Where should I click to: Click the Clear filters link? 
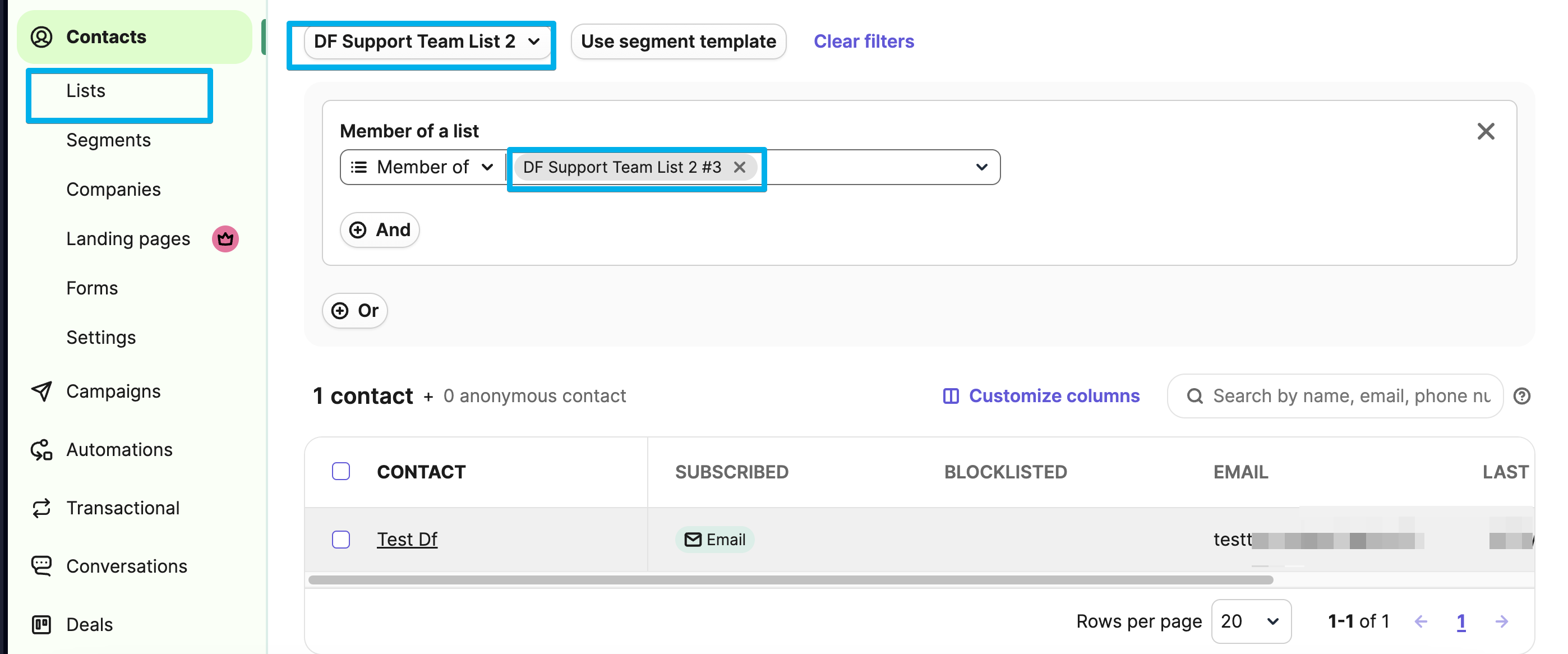click(864, 42)
